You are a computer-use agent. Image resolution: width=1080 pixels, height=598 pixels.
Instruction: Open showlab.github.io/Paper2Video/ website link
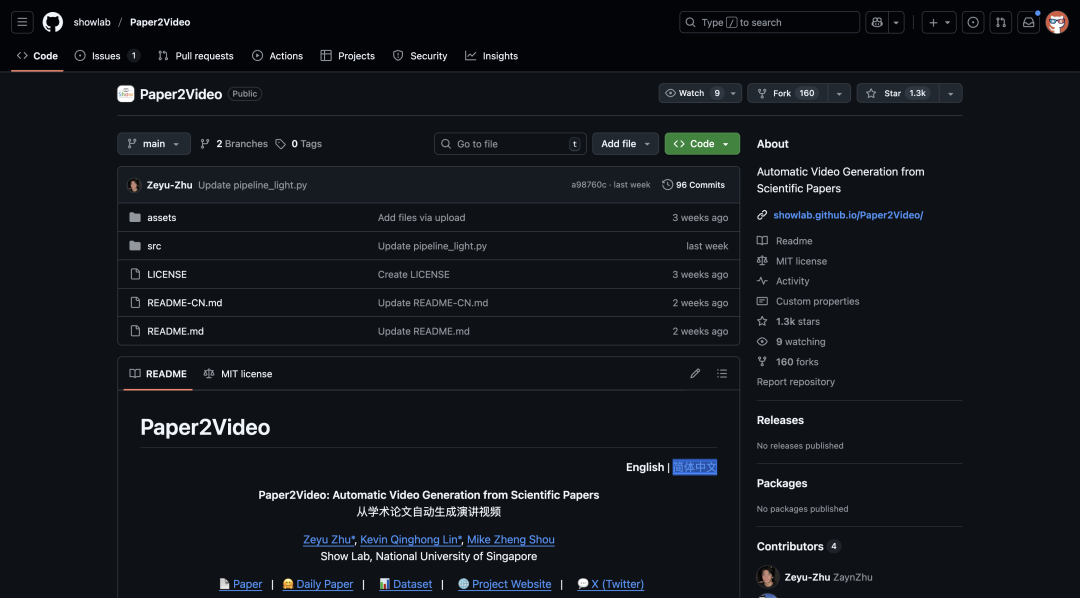tap(848, 215)
